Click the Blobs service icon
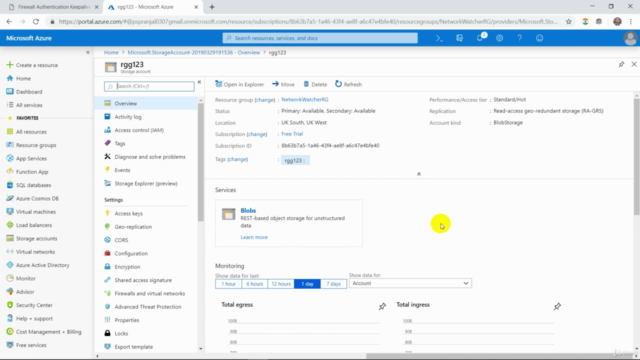The image size is (640, 360). pyautogui.click(x=229, y=214)
